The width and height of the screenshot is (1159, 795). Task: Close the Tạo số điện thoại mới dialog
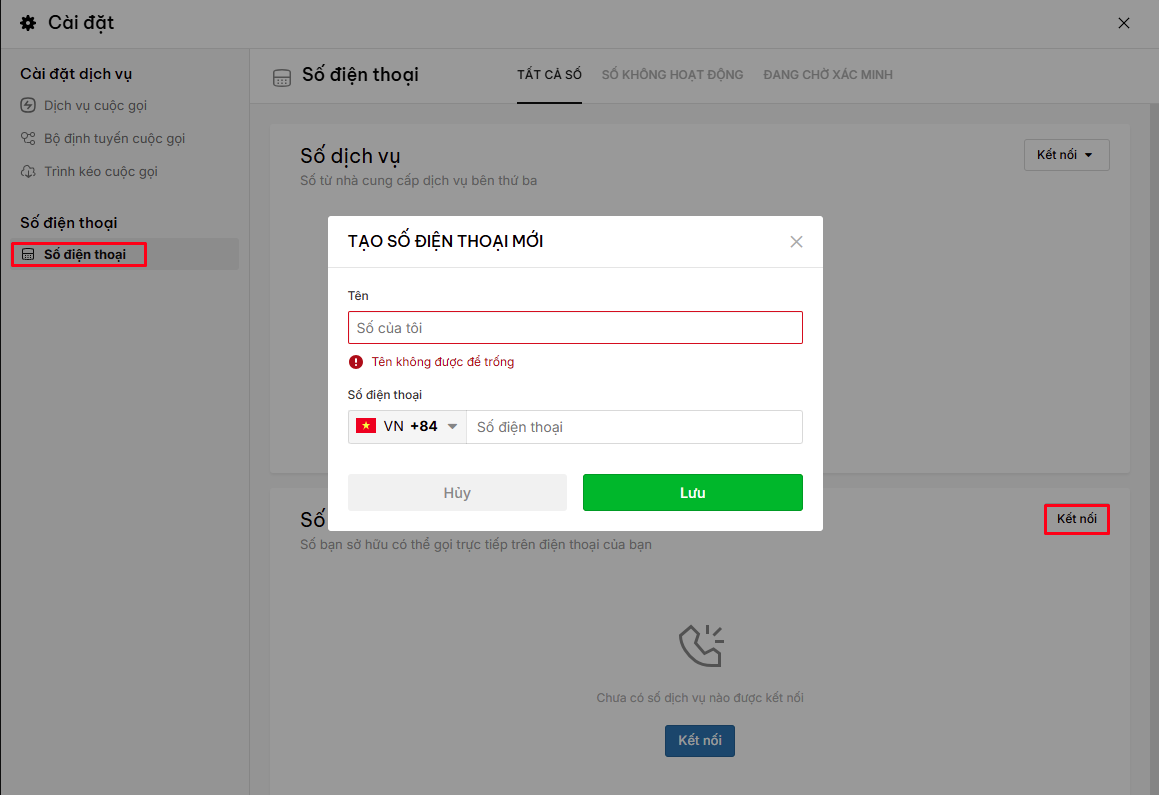[x=796, y=242]
